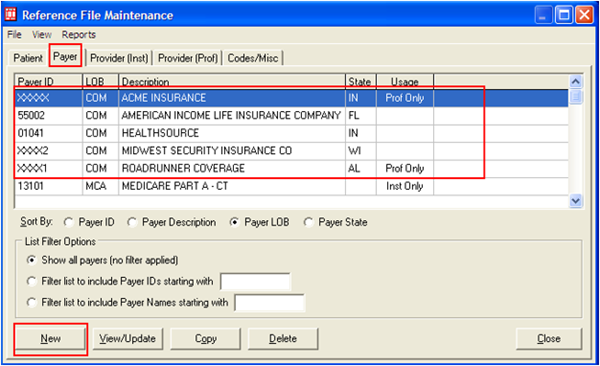Click the payer list scroll down arrow
The height and width of the screenshot is (366, 600).
576,201
